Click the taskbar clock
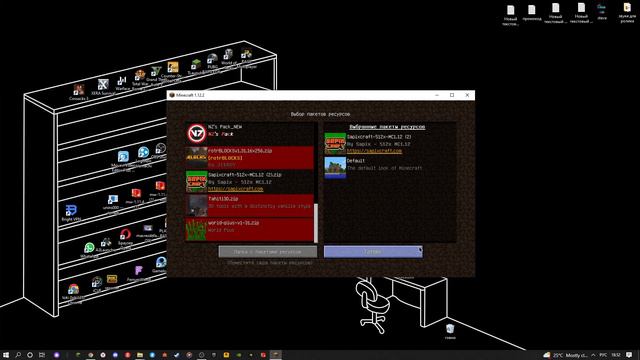 pyautogui.click(x=616, y=355)
